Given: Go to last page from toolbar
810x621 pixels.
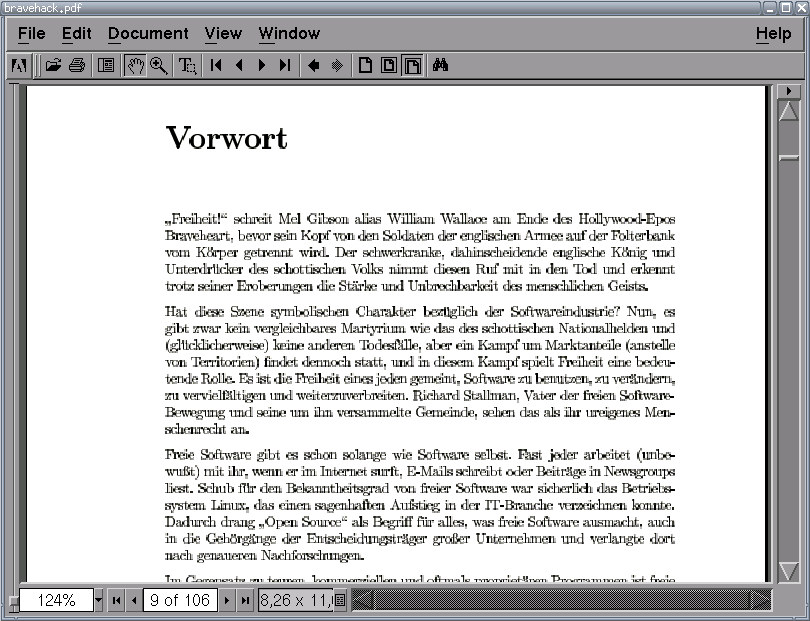Looking at the screenshot, I should tap(285, 66).
